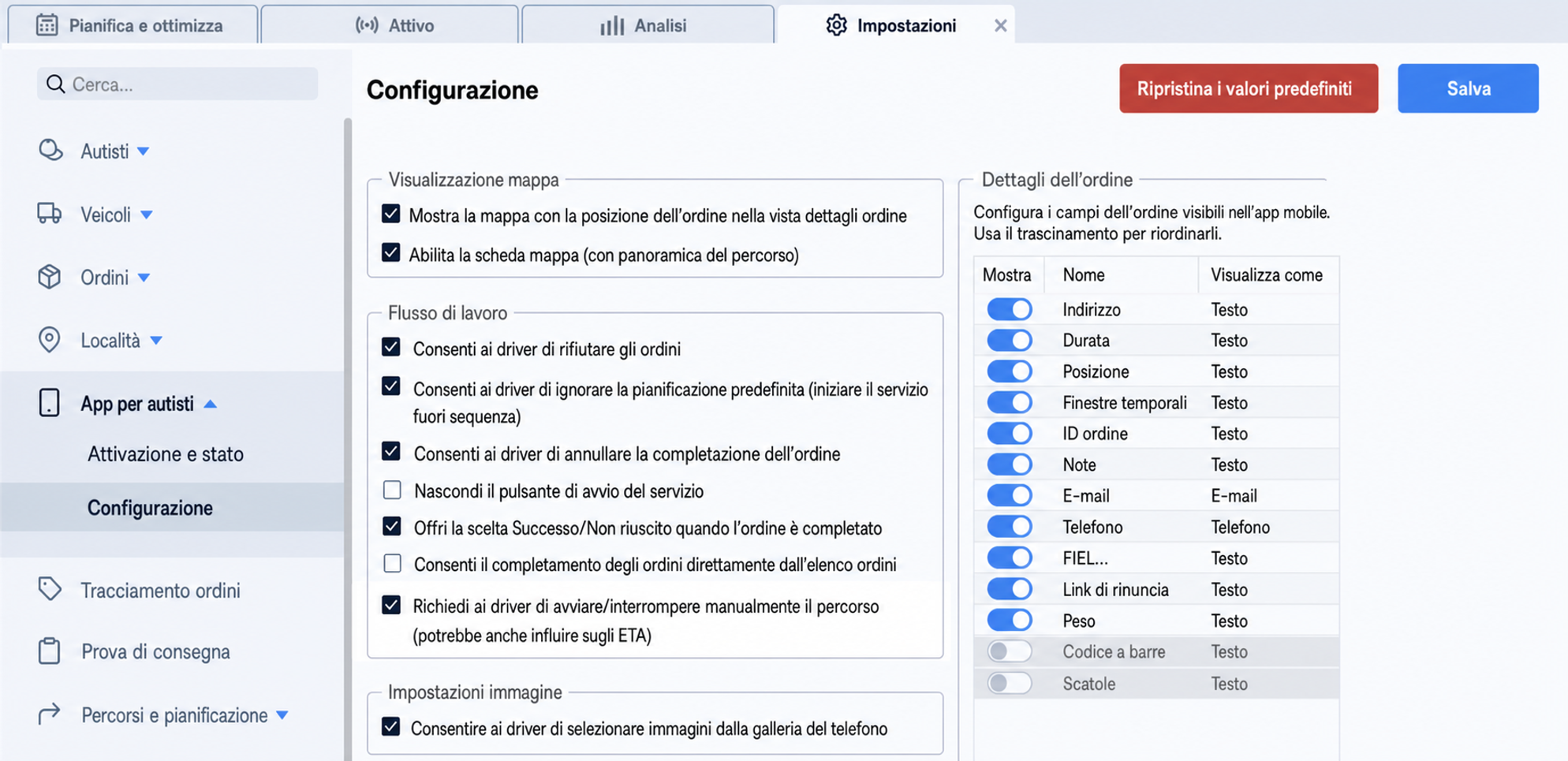
Task: Click the Tracciamento ordini tag icon
Action: 50,589
